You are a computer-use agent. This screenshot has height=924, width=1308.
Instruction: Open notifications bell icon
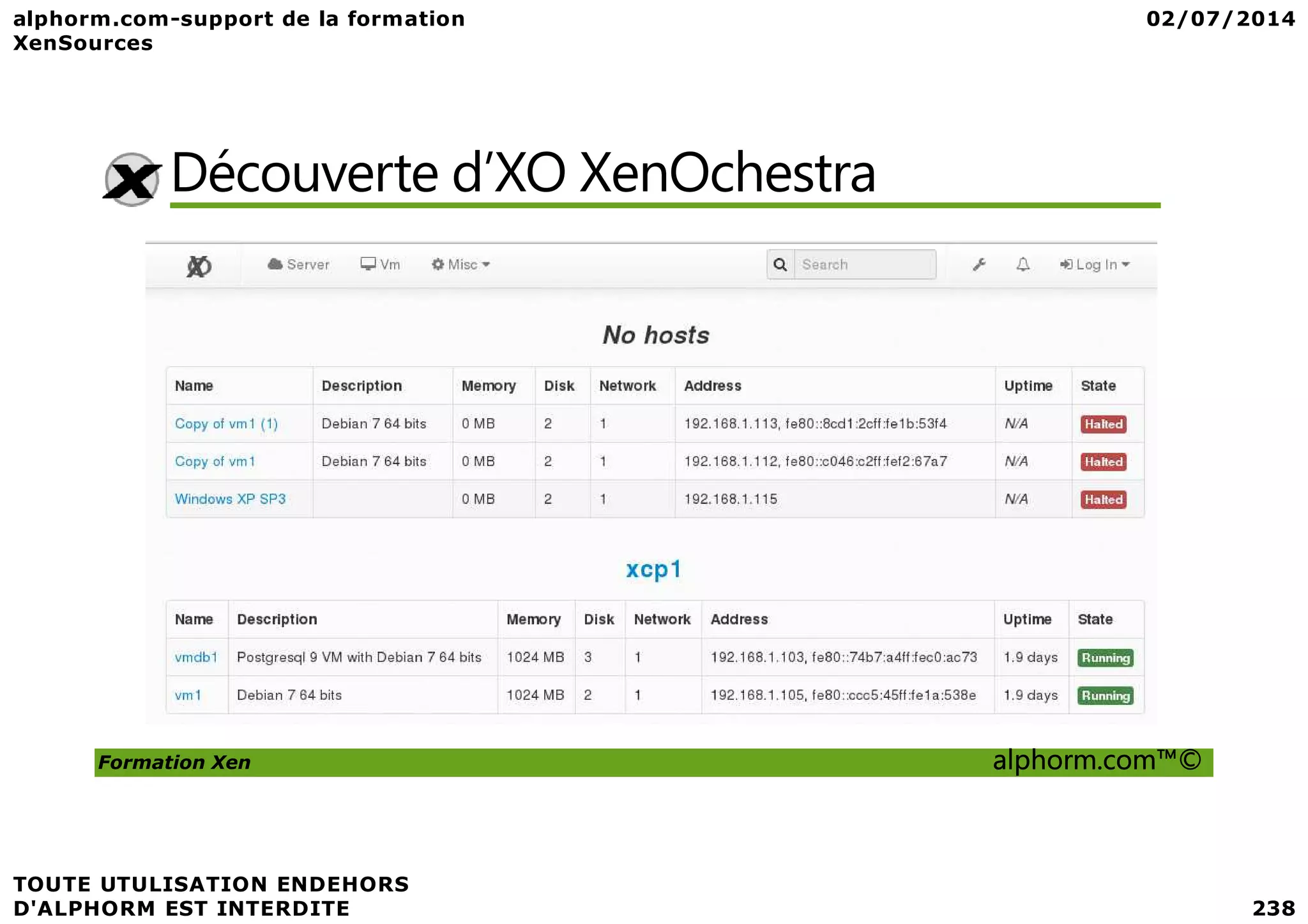pyautogui.click(x=1023, y=264)
